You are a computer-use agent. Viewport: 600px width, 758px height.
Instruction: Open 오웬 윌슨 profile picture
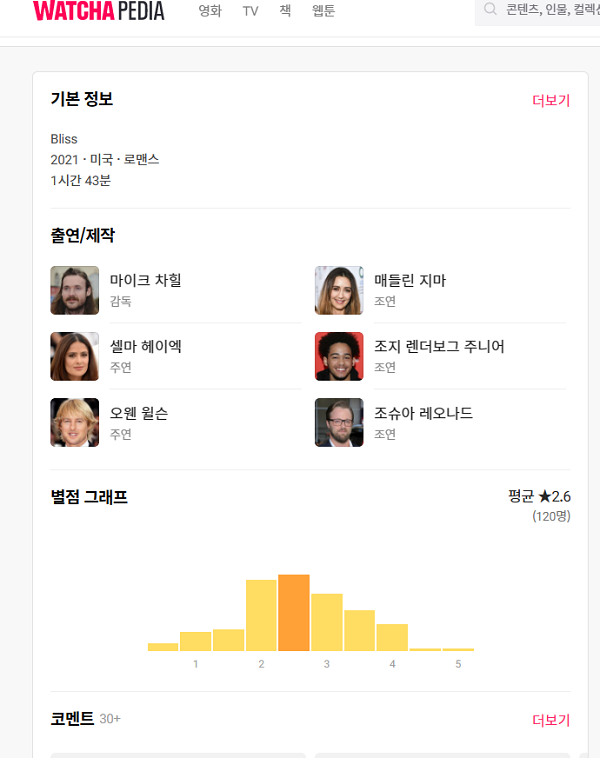coord(74,423)
